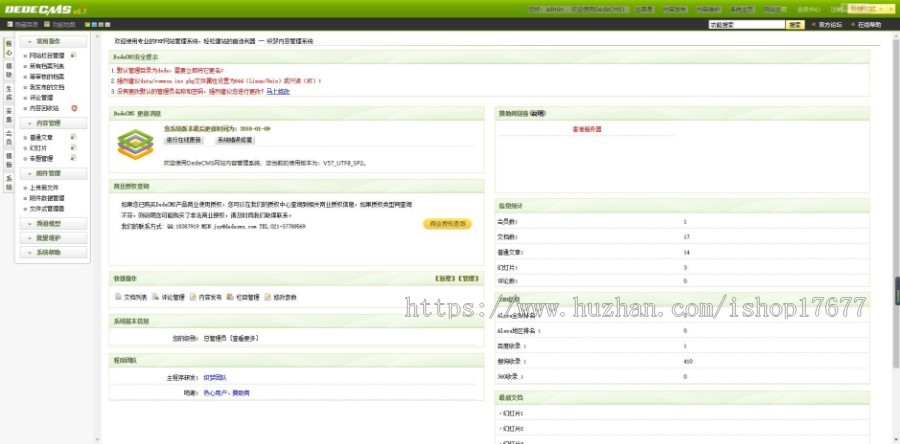Image resolution: width=900 pixels, height=444 pixels.
Task: Open the 官方论坛 link
Action: 830,25
